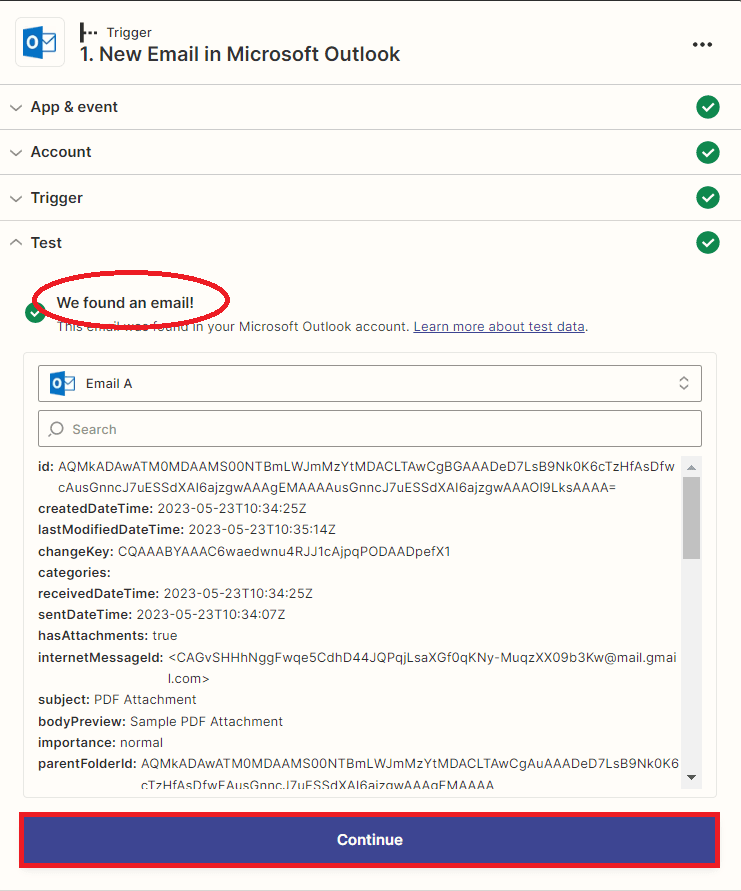Screen dimensions: 741x891
Task: Click into the Search field
Action: click(380, 429)
